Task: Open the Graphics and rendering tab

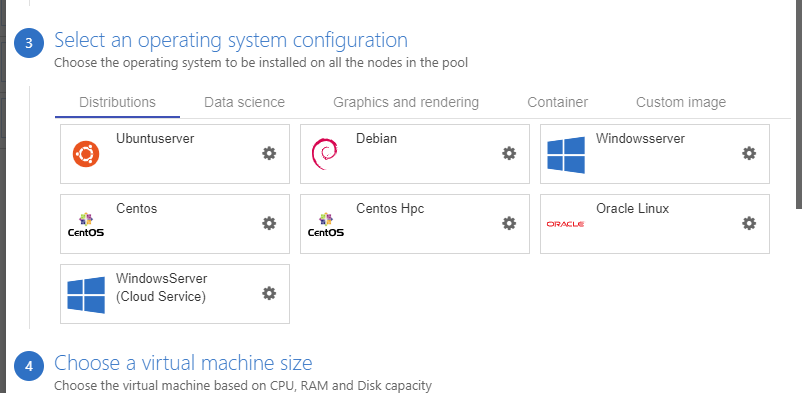Action: pos(406,102)
